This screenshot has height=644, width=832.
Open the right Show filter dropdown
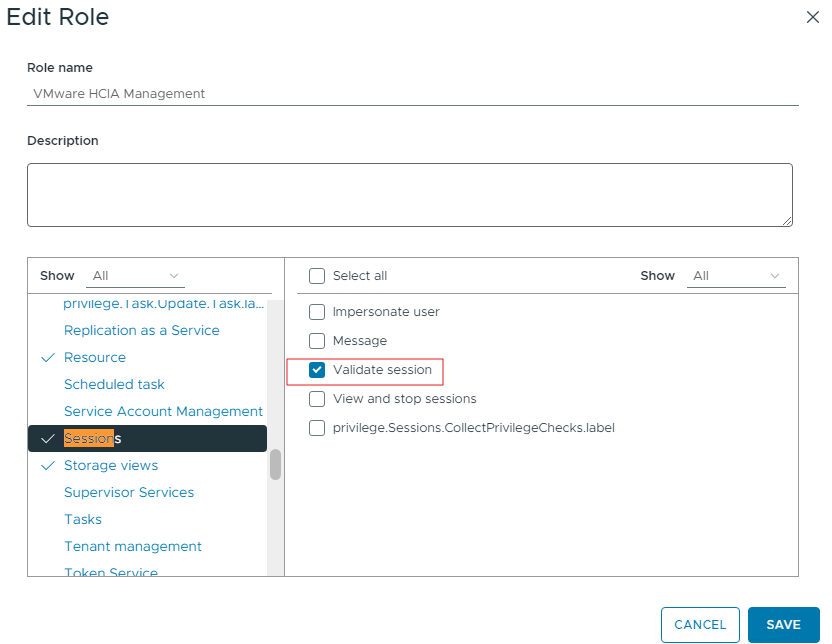[736, 276]
